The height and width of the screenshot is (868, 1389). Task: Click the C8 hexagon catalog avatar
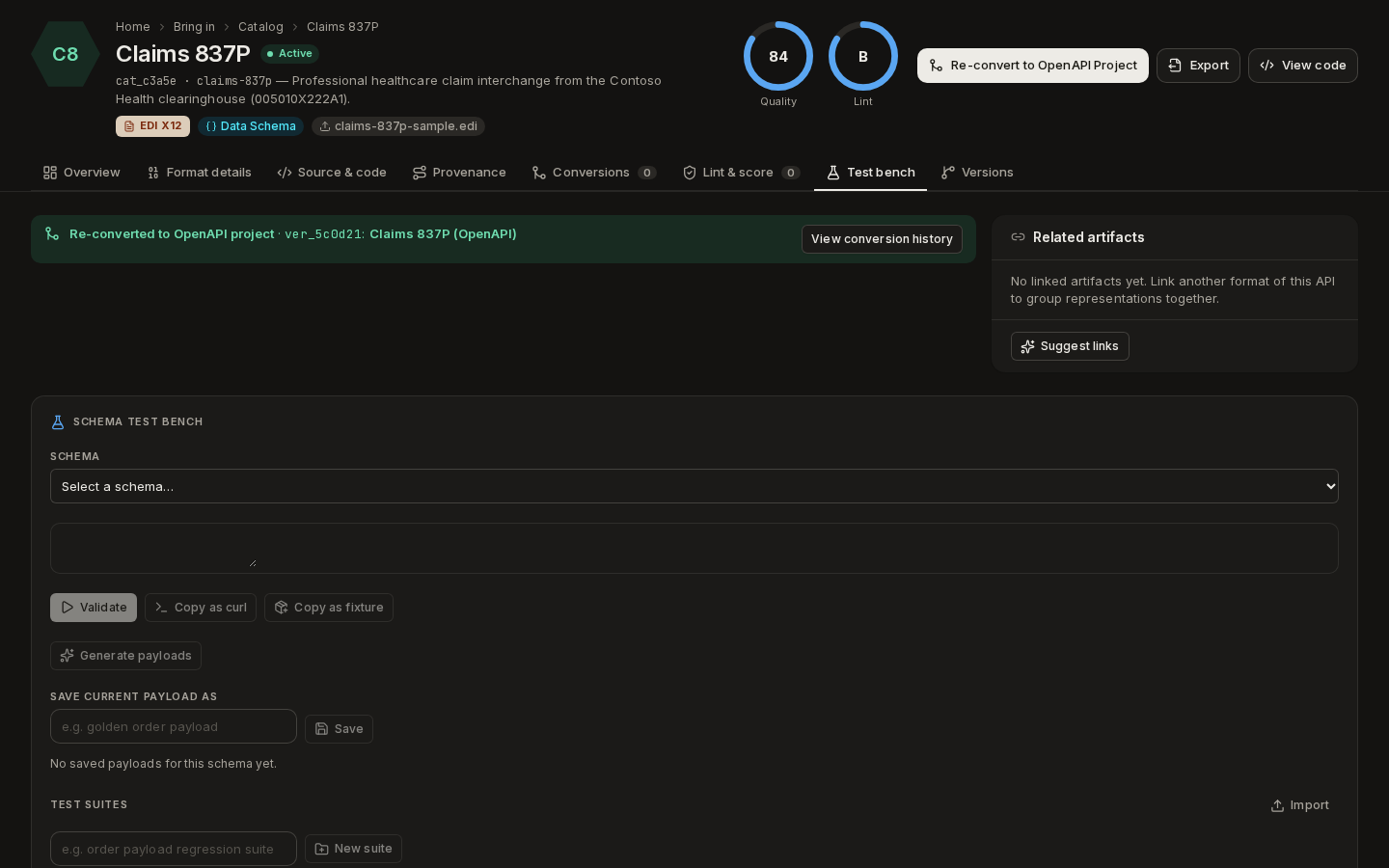(66, 54)
